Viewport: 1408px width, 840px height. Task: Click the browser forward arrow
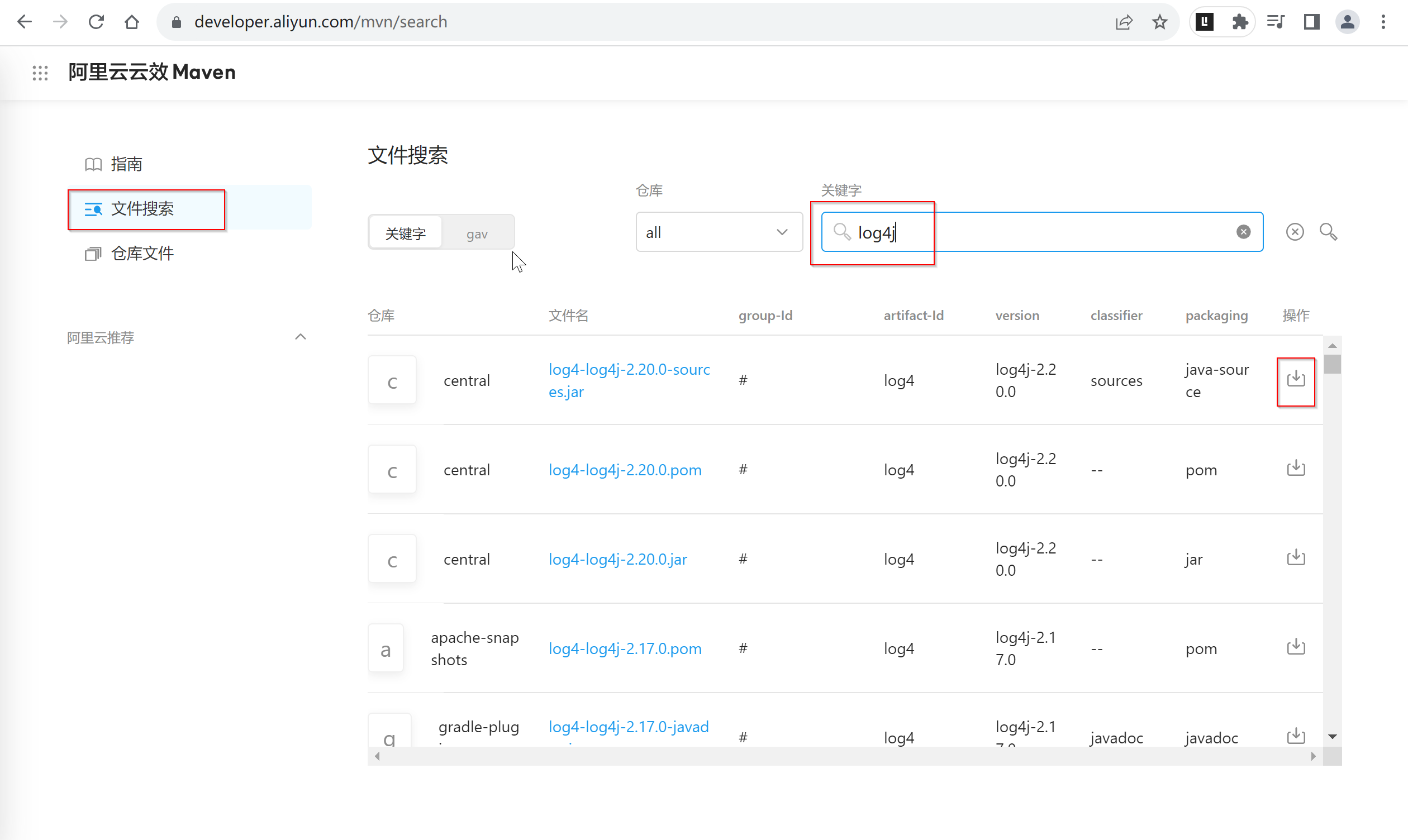tap(60, 22)
